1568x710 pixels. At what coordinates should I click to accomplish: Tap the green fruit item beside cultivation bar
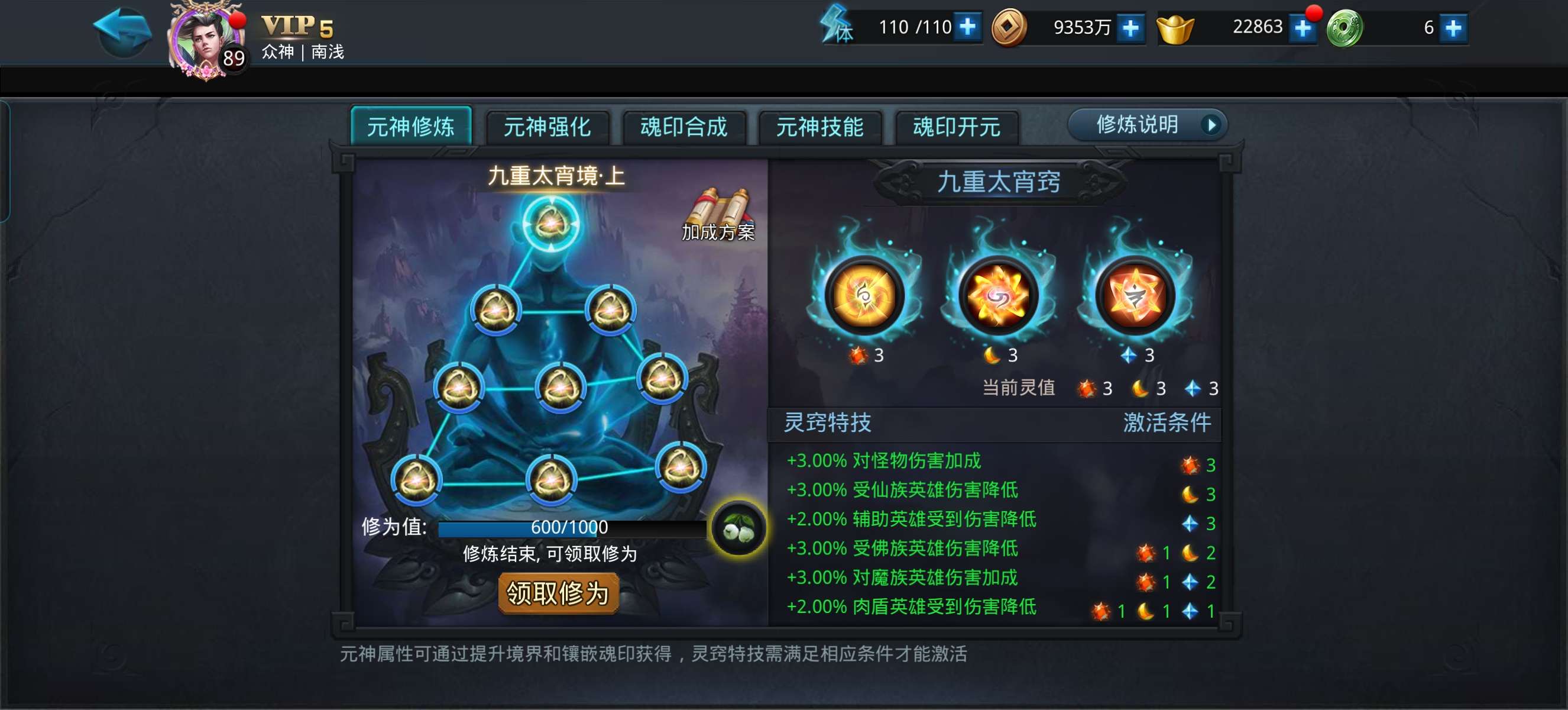[738, 528]
